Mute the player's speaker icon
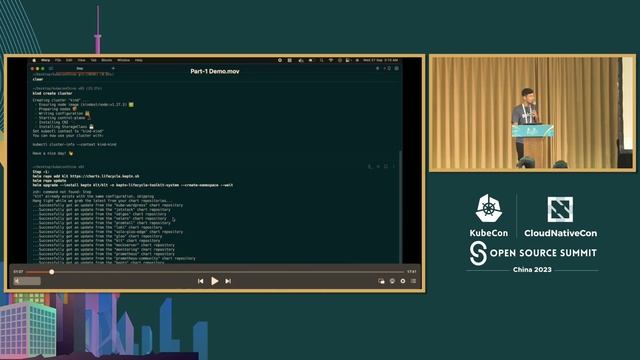The width and height of the screenshot is (640, 360). point(17,281)
